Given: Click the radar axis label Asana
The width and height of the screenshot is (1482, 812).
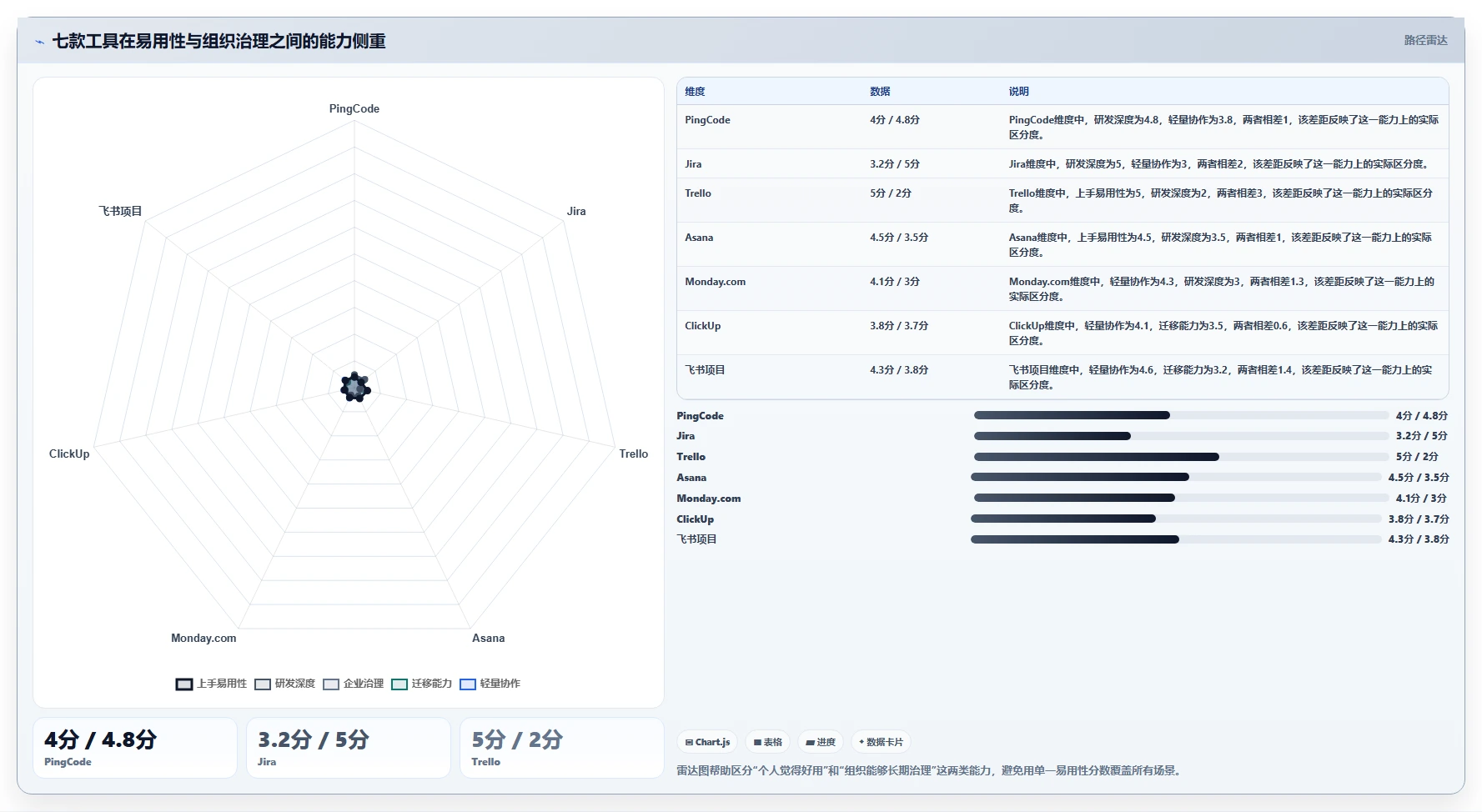Looking at the screenshot, I should [x=488, y=639].
